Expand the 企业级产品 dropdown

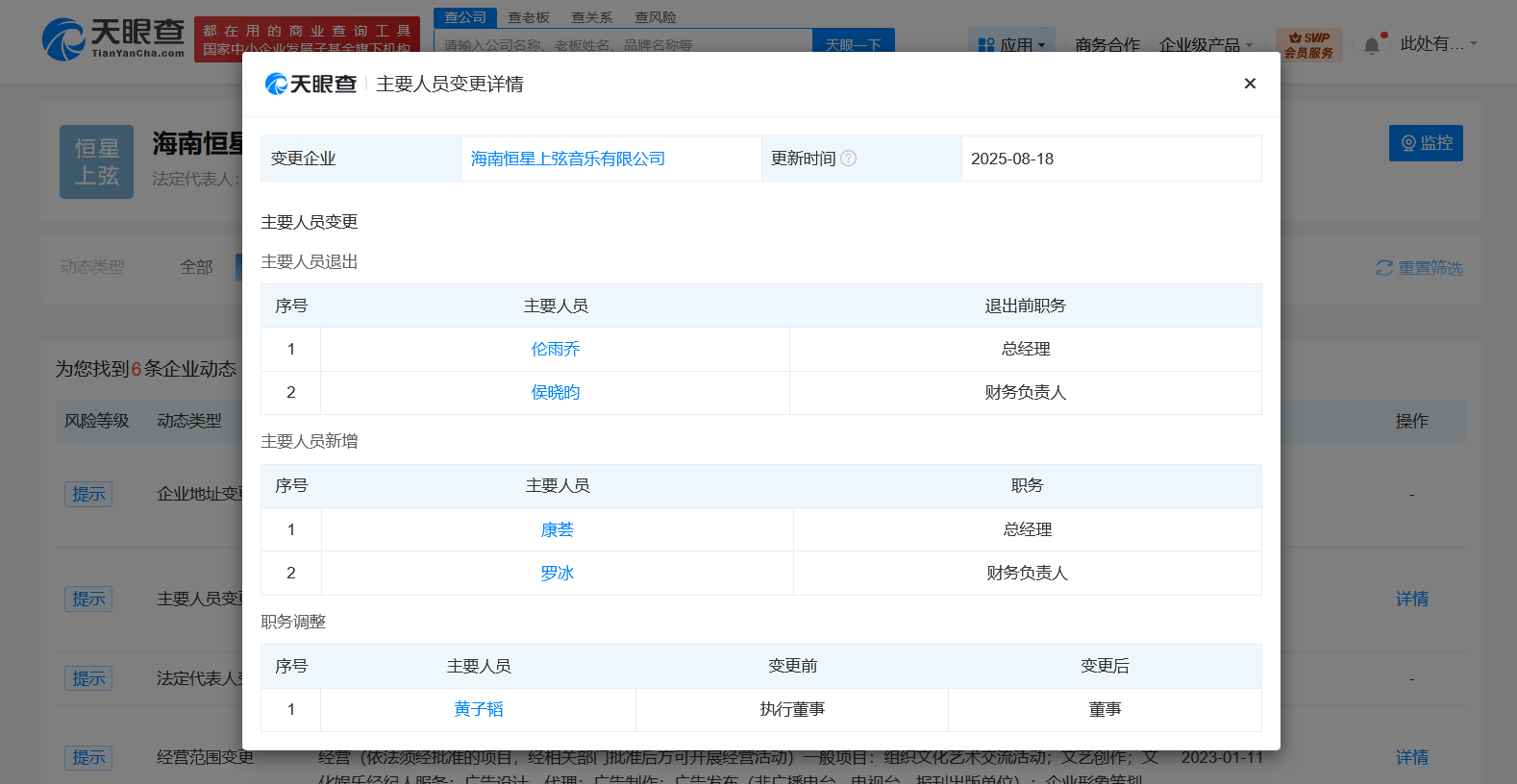1206,45
